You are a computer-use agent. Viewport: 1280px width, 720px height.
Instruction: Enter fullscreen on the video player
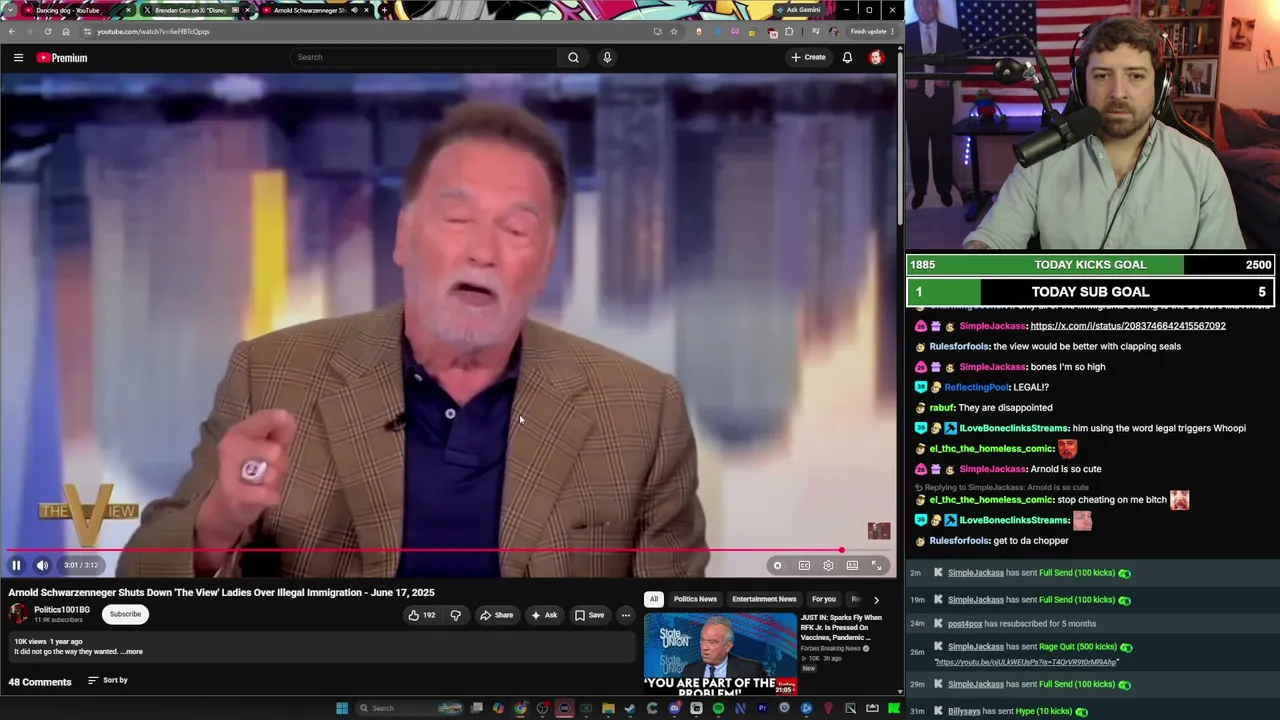(x=876, y=566)
